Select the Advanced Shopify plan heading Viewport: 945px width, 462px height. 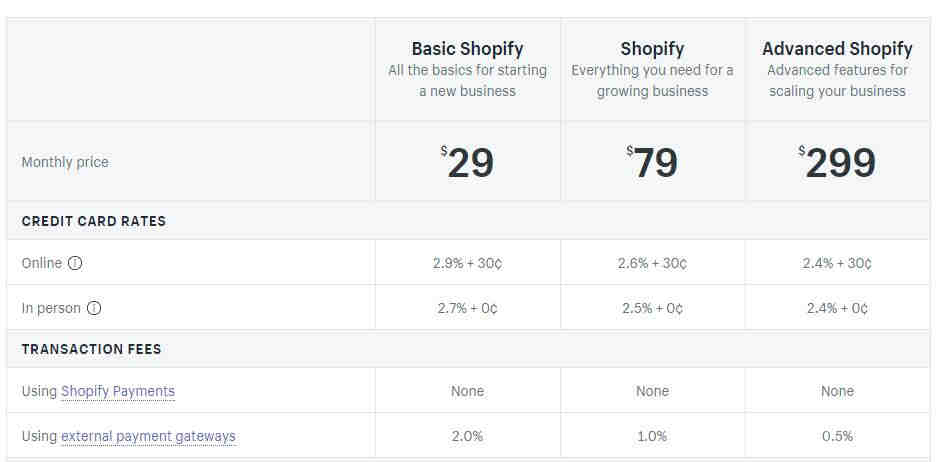point(837,49)
